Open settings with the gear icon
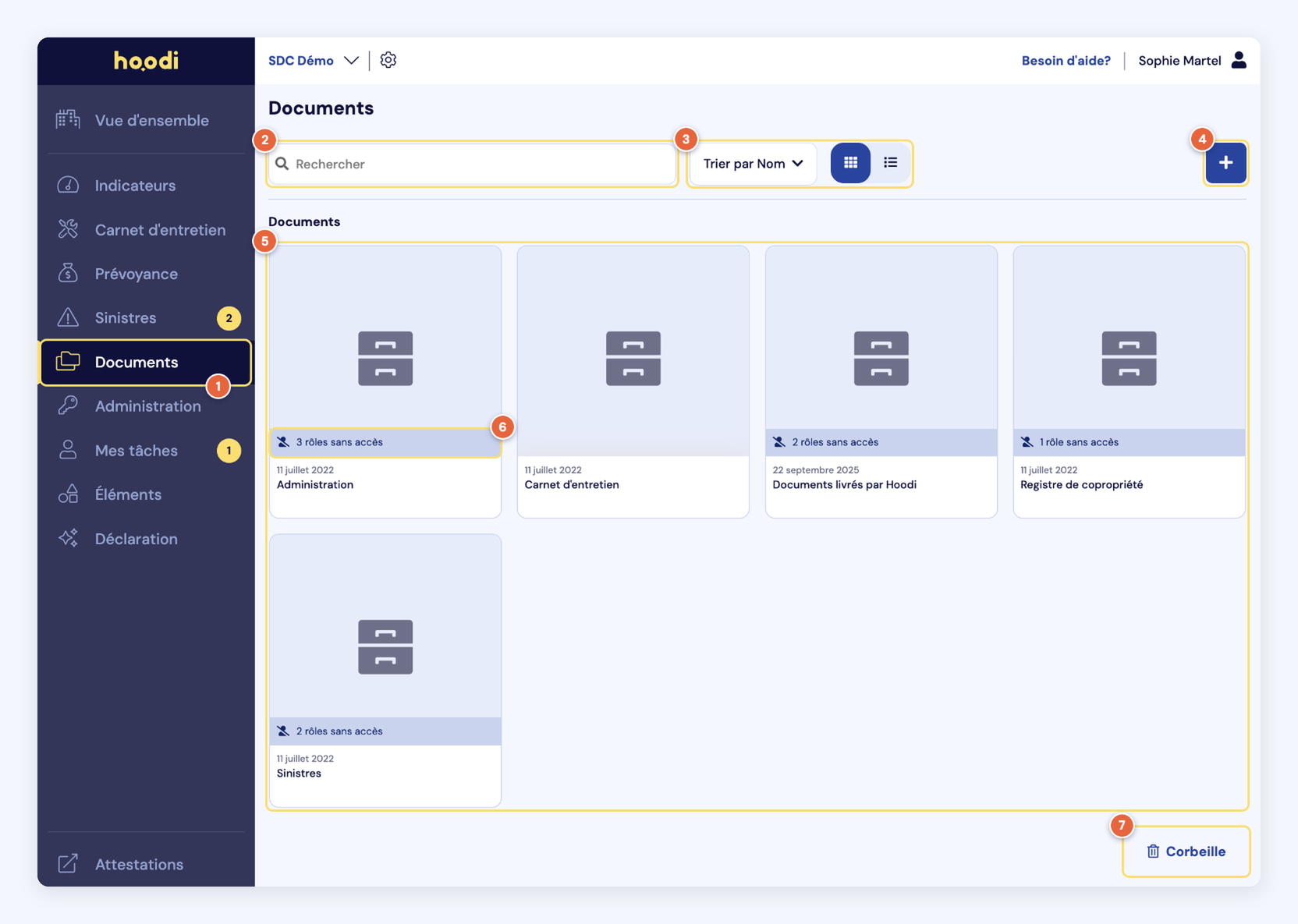 pos(388,60)
